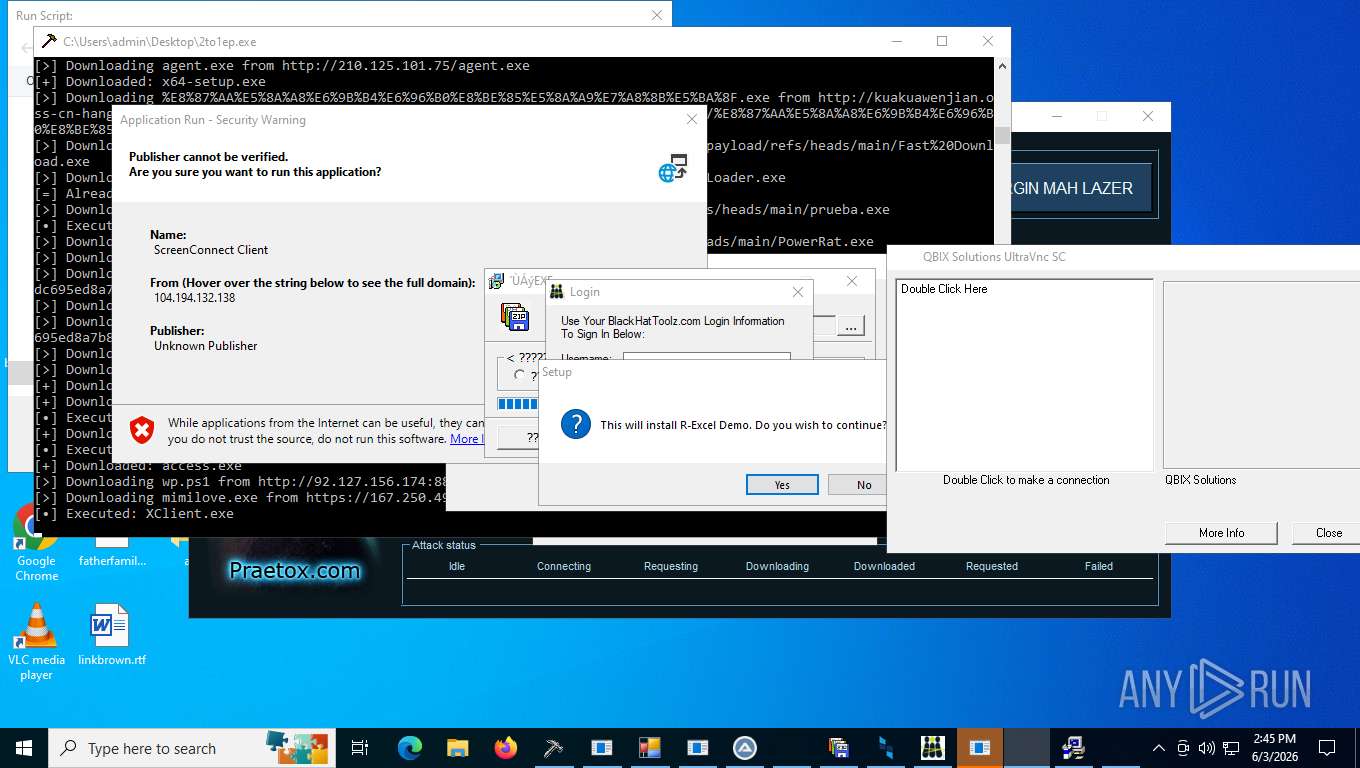The height and width of the screenshot is (768, 1360).
Task: Close the Application Run Security Warning dialog
Action: coord(692,119)
